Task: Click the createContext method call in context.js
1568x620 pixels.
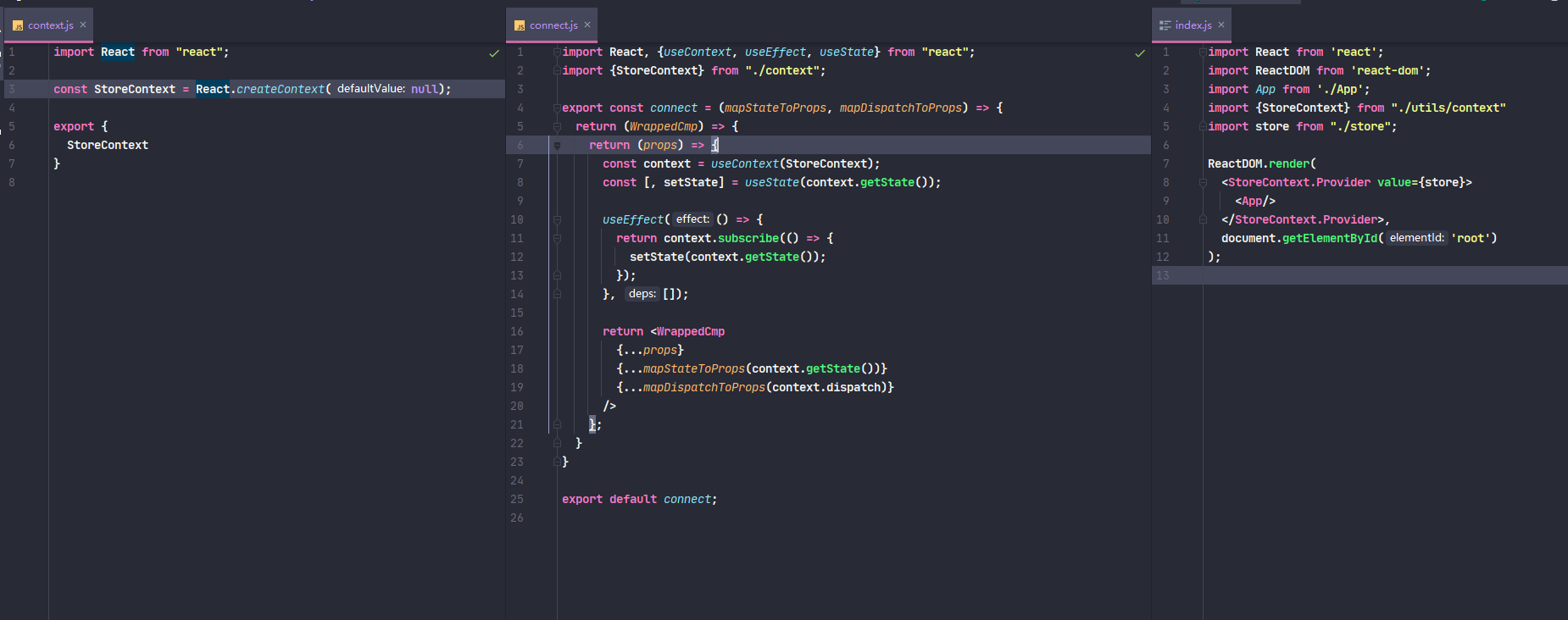Action: click(280, 89)
